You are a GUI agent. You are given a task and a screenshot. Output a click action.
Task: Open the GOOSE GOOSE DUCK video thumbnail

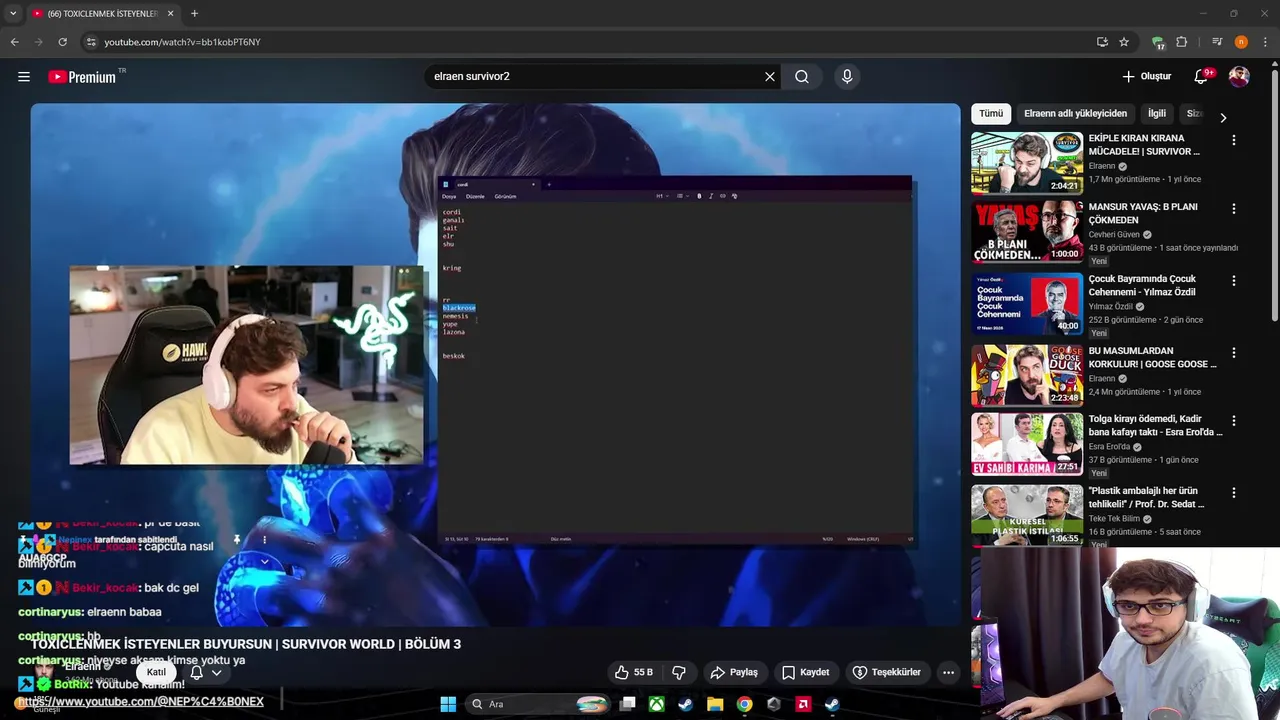(x=1027, y=375)
